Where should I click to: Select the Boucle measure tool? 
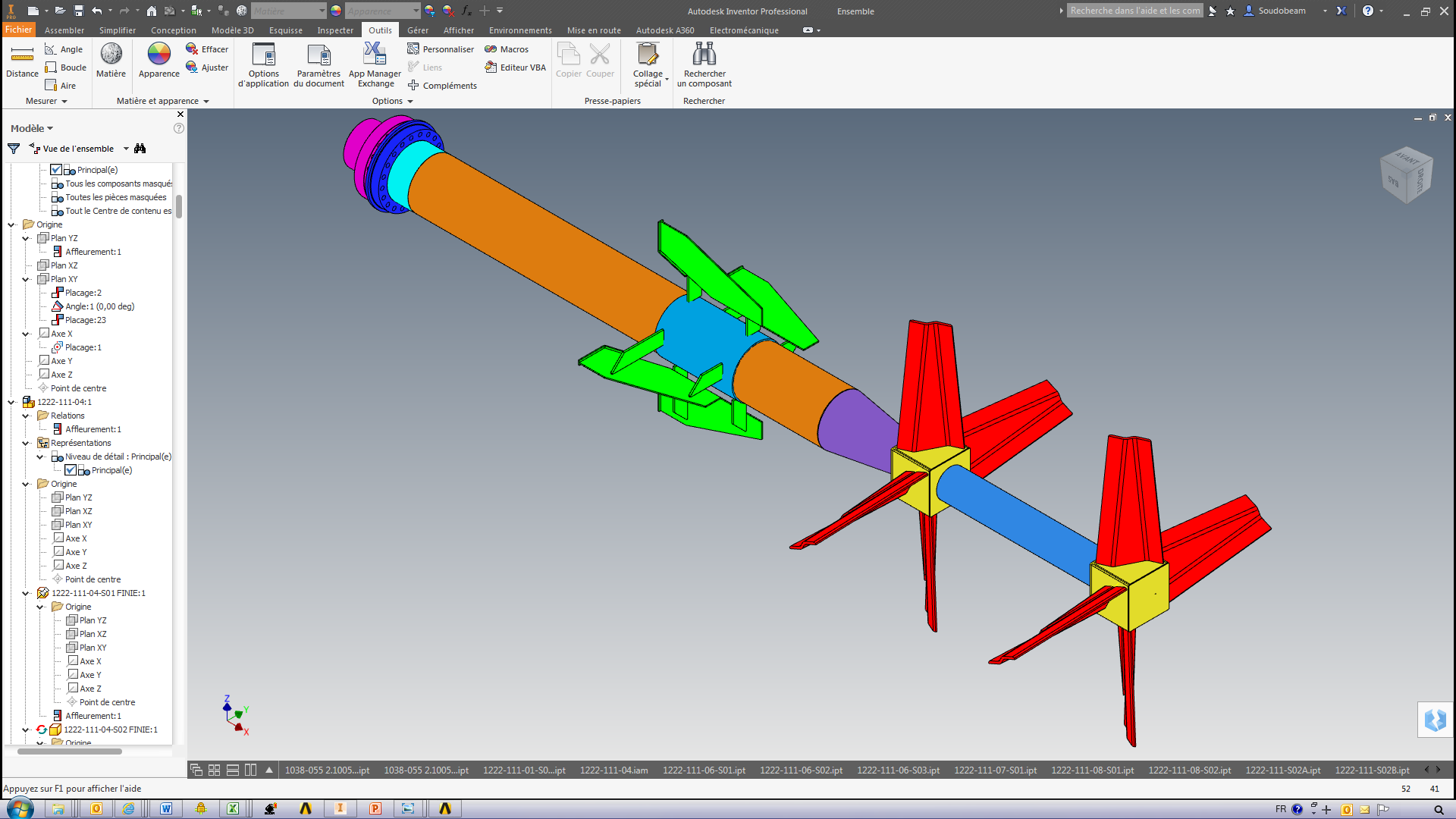click(x=65, y=67)
